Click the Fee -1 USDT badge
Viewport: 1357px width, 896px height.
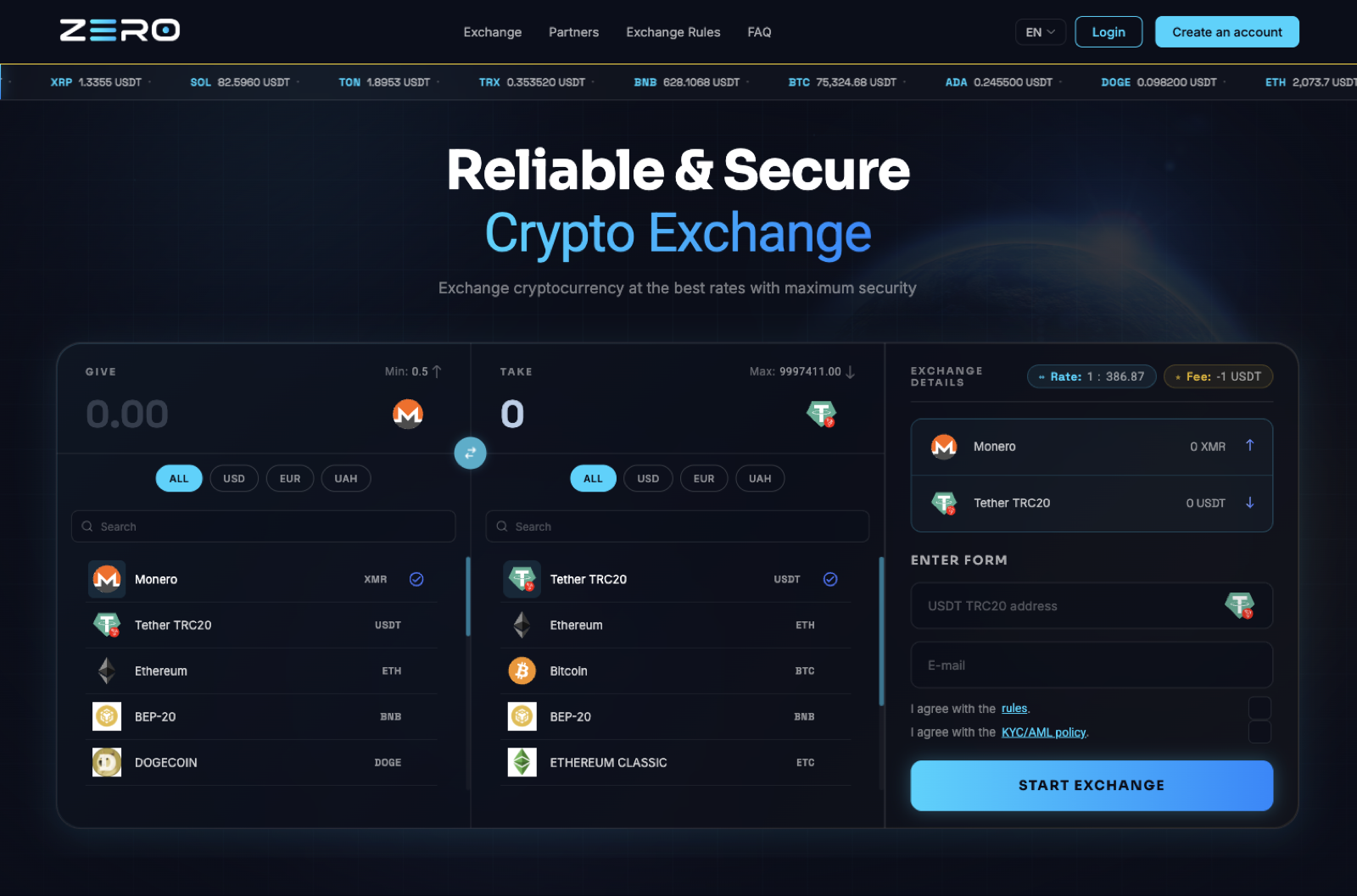[1218, 376]
